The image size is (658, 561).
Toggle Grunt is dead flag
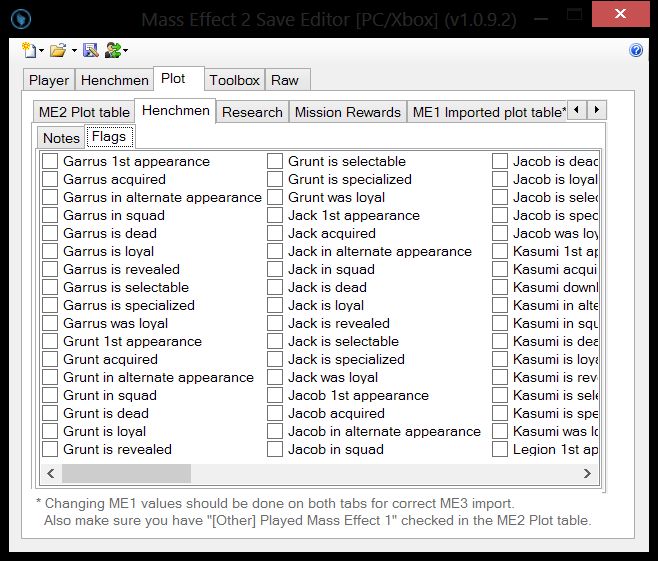[x=50, y=414]
